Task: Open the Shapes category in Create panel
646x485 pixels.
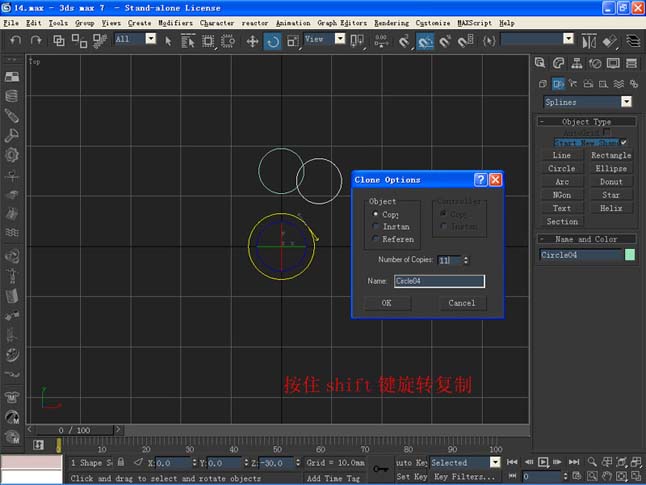Action: click(x=558, y=84)
